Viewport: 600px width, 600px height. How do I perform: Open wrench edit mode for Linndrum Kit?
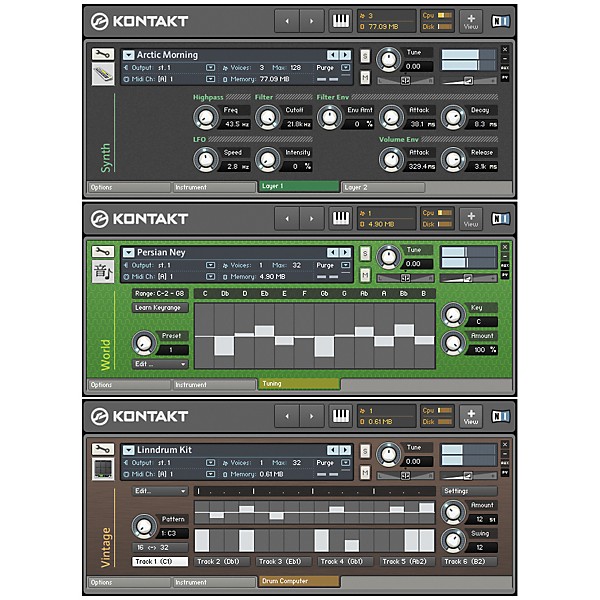coord(103,449)
